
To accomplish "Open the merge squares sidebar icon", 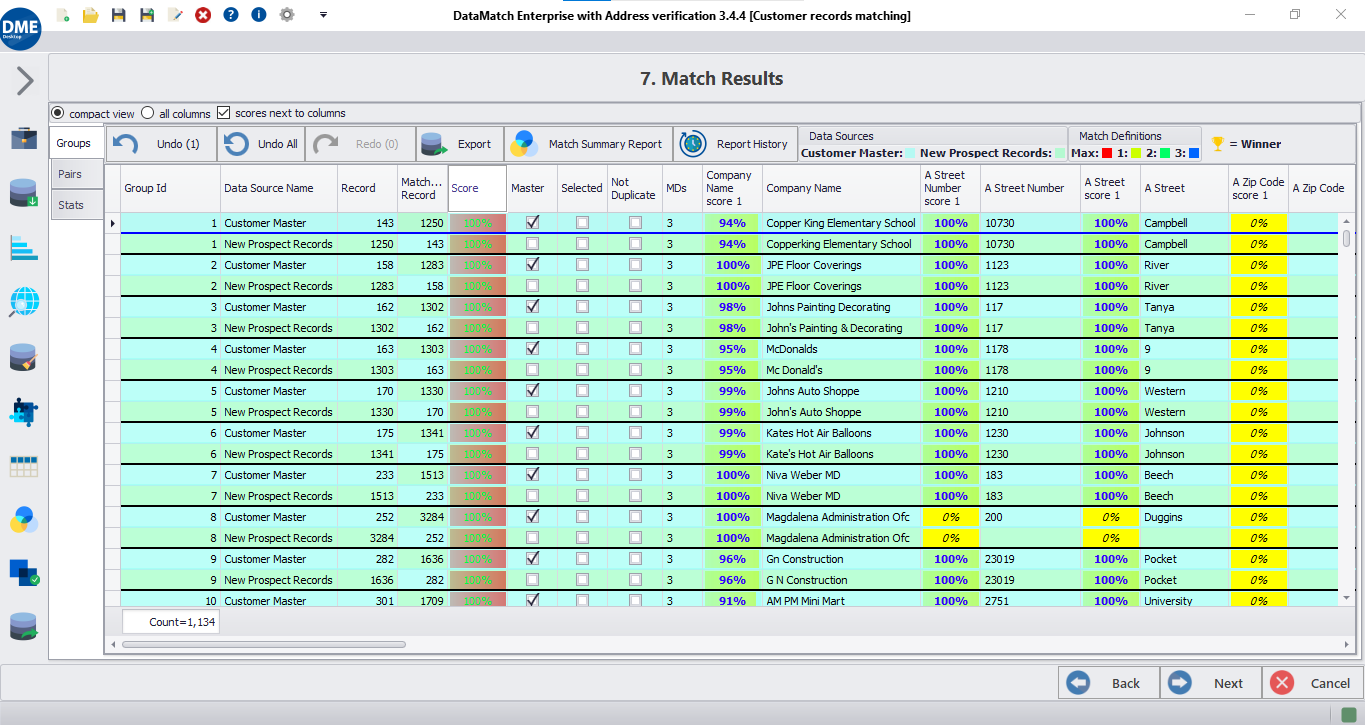I will pyautogui.click(x=24, y=573).
